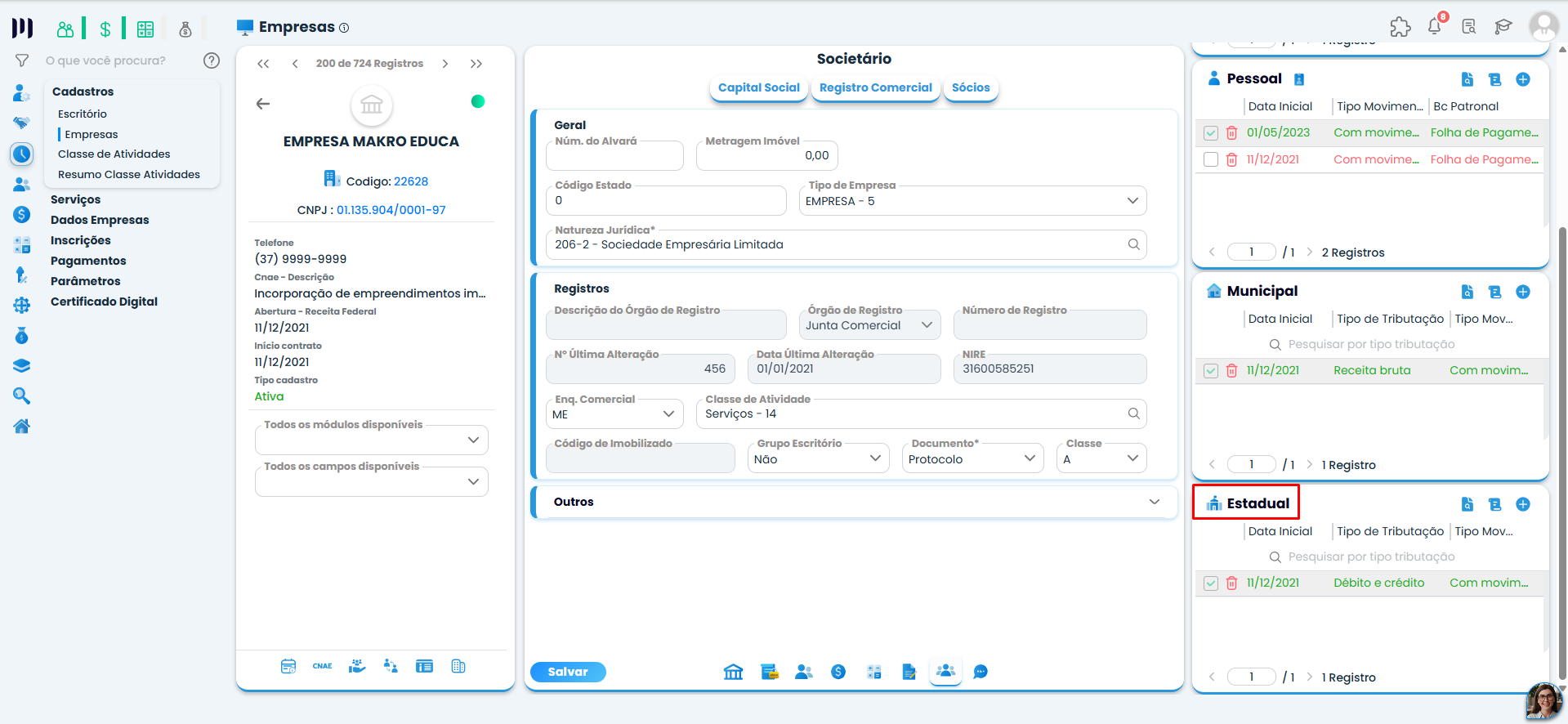Image resolution: width=1568 pixels, height=724 pixels.
Task: Open the chat bubble icon in bottom toolbar
Action: click(981, 672)
